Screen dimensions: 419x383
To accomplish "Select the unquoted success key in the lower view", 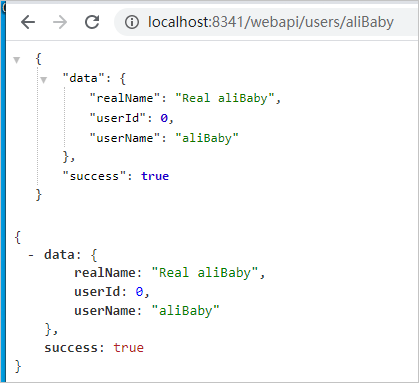I will [x=71, y=348].
